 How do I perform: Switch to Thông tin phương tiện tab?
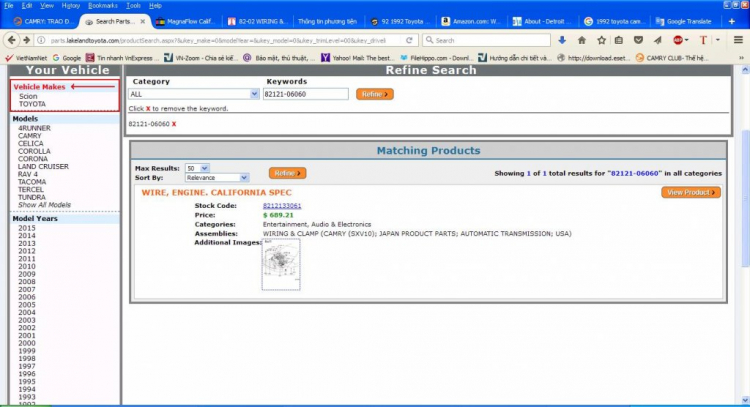pyautogui.click(x=328, y=22)
